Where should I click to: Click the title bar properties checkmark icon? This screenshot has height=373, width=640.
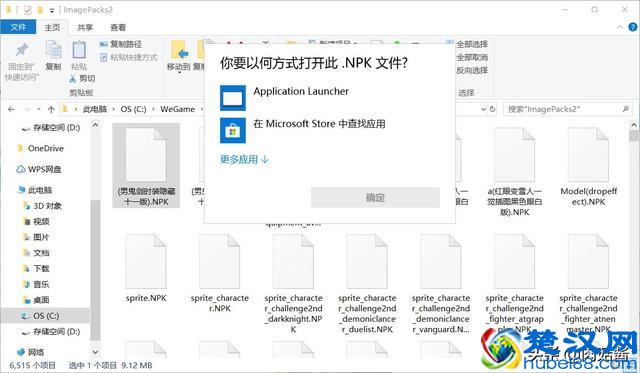coord(27,10)
